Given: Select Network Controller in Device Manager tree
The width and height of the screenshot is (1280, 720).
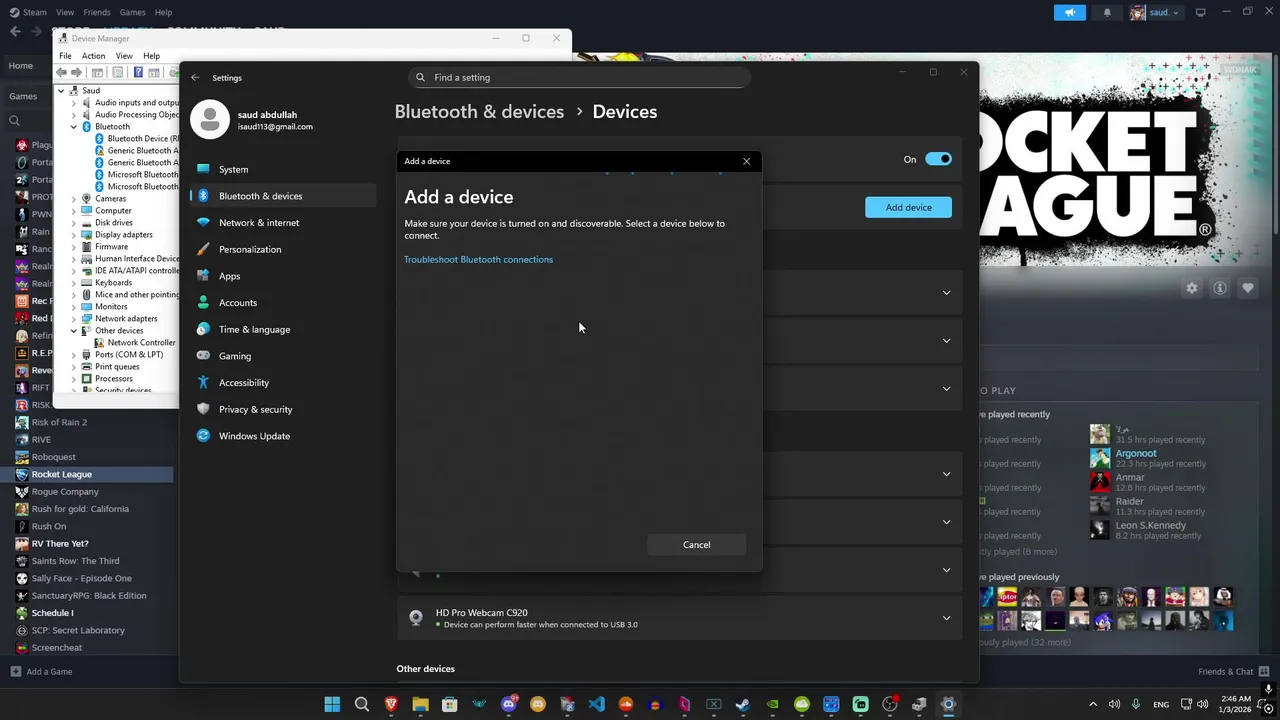Looking at the screenshot, I should (141, 343).
